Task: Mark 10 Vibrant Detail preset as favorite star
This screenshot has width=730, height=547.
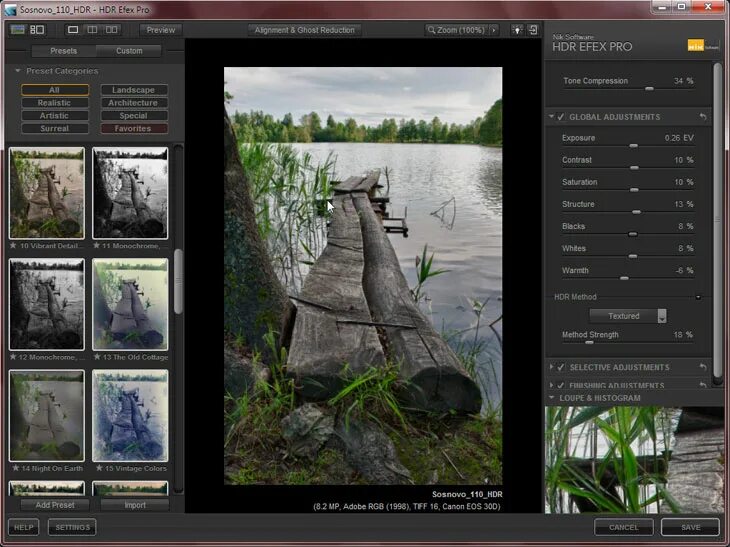Action: pyautogui.click(x=13, y=245)
